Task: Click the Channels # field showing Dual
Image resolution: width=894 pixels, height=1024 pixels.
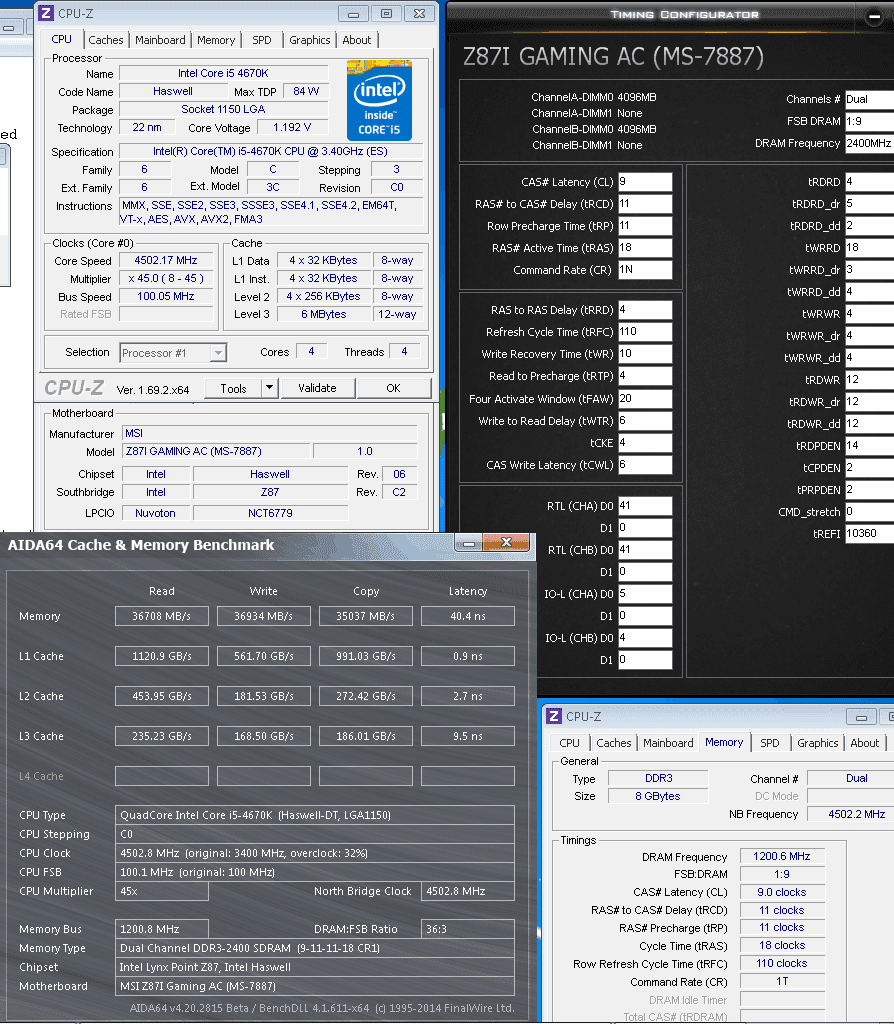Action: pos(869,99)
